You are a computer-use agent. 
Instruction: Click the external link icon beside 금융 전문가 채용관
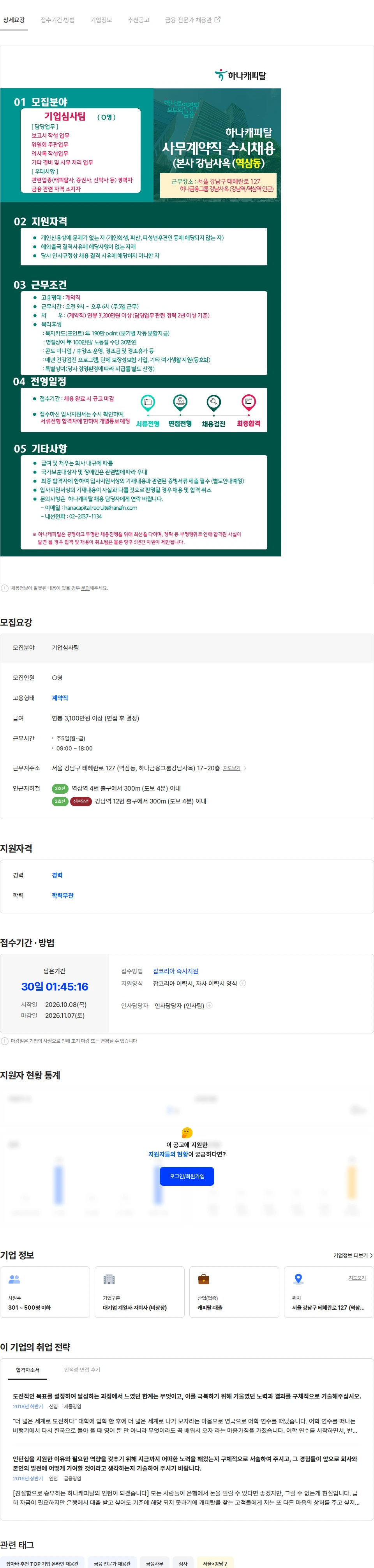[218, 19]
